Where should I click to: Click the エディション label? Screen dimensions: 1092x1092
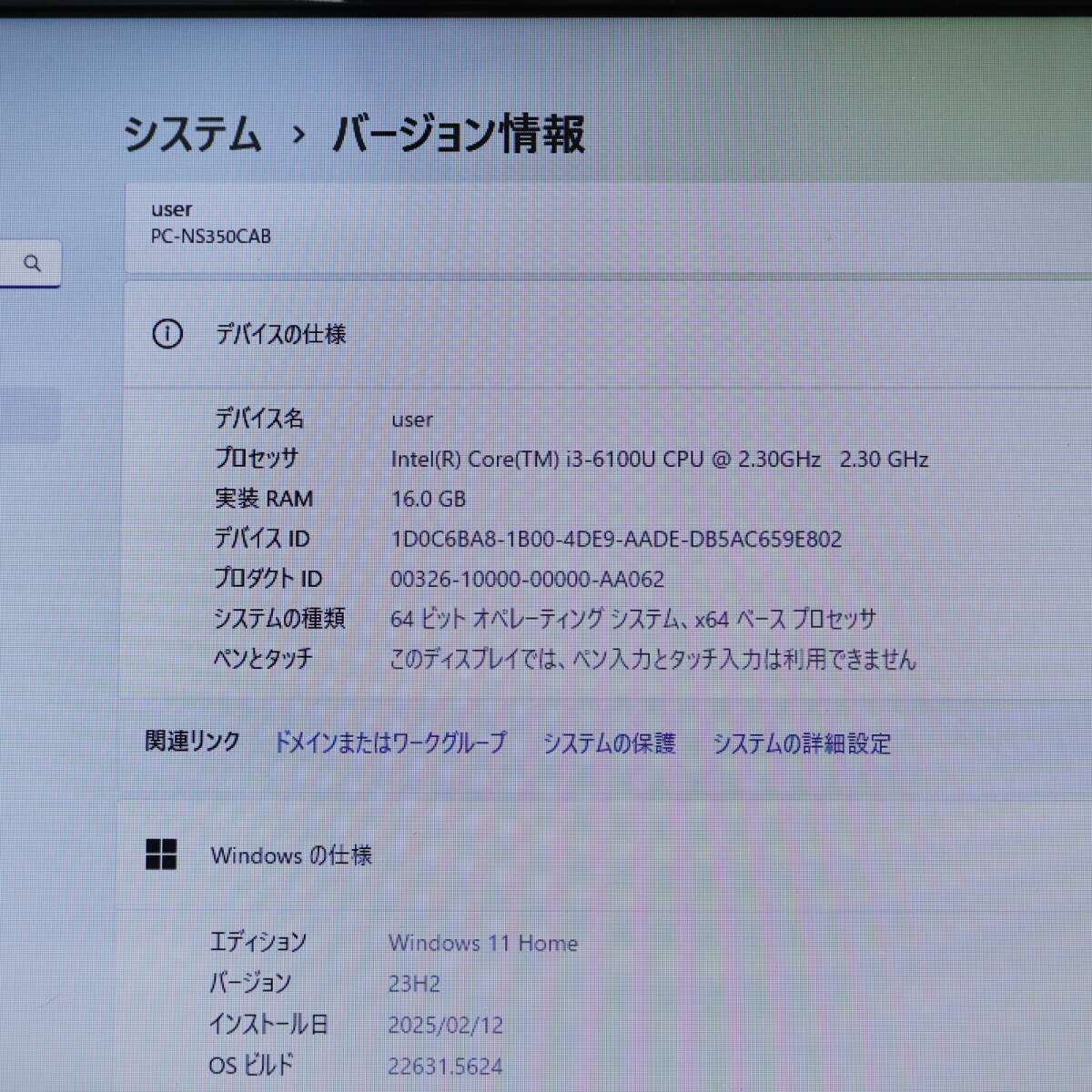point(258,942)
